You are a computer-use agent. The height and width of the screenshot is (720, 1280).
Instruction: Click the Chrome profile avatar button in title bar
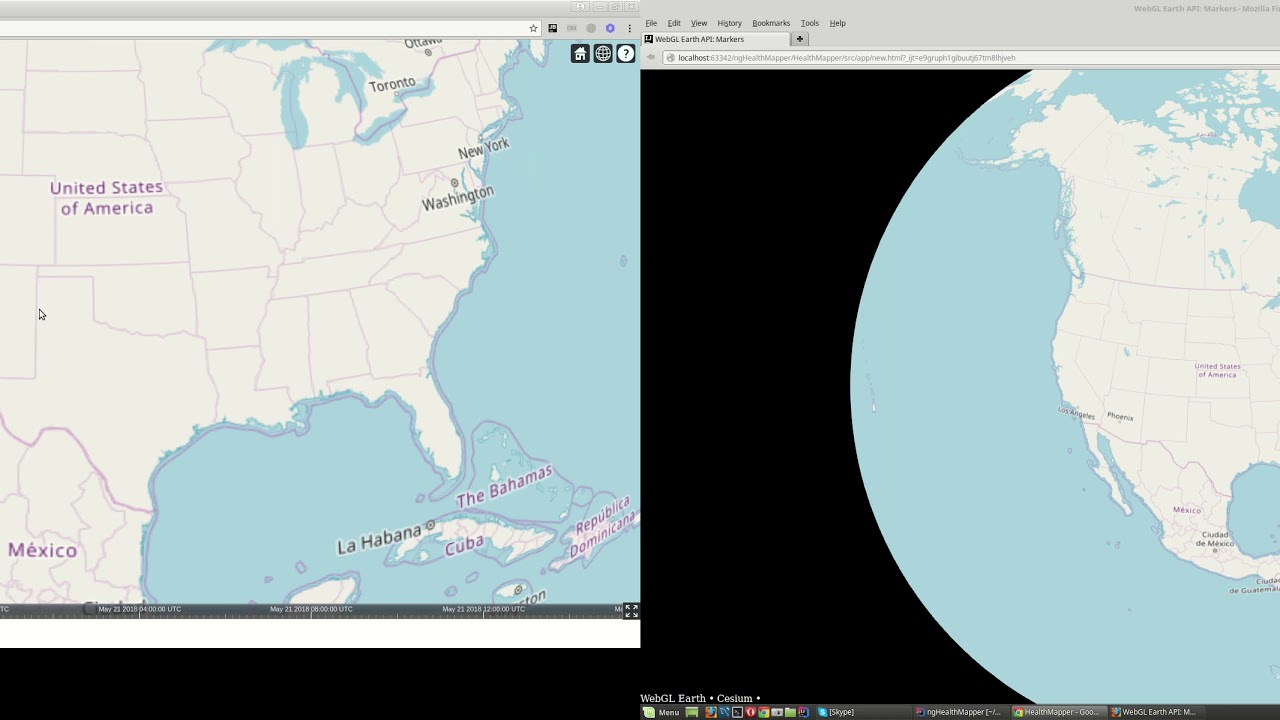pyautogui.click(x=580, y=7)
